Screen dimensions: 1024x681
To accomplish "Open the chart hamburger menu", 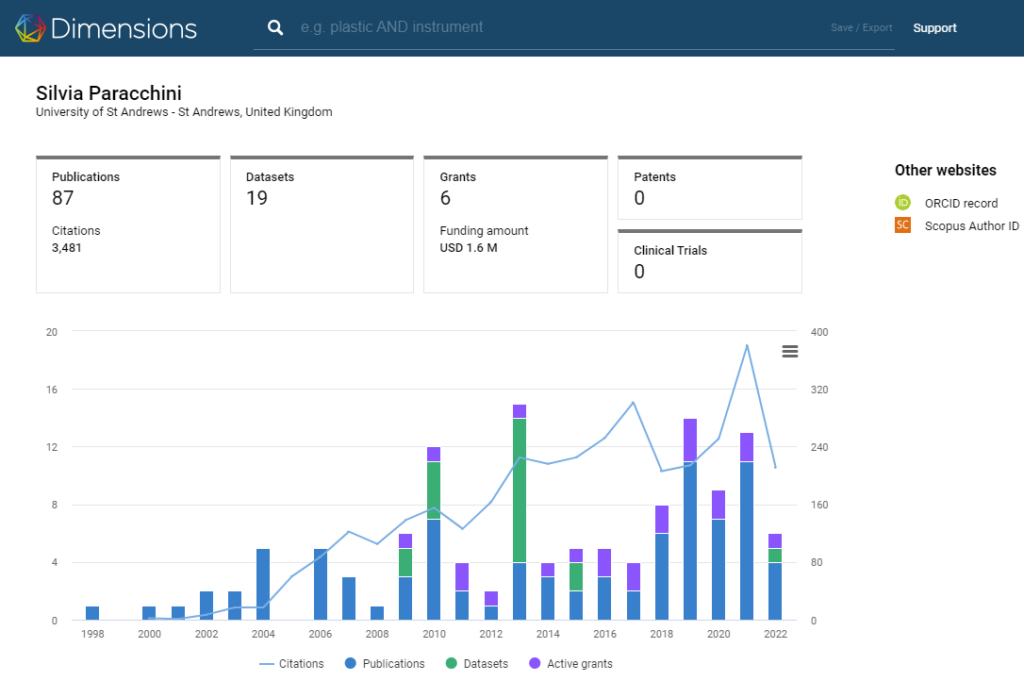I will [x=789, y=351].
